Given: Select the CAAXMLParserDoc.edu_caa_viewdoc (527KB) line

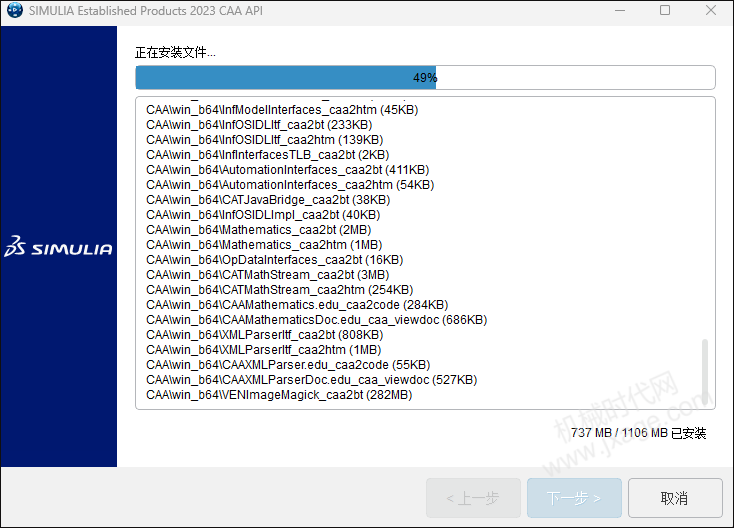Looking at the screenshot, I should click(311, 380).
